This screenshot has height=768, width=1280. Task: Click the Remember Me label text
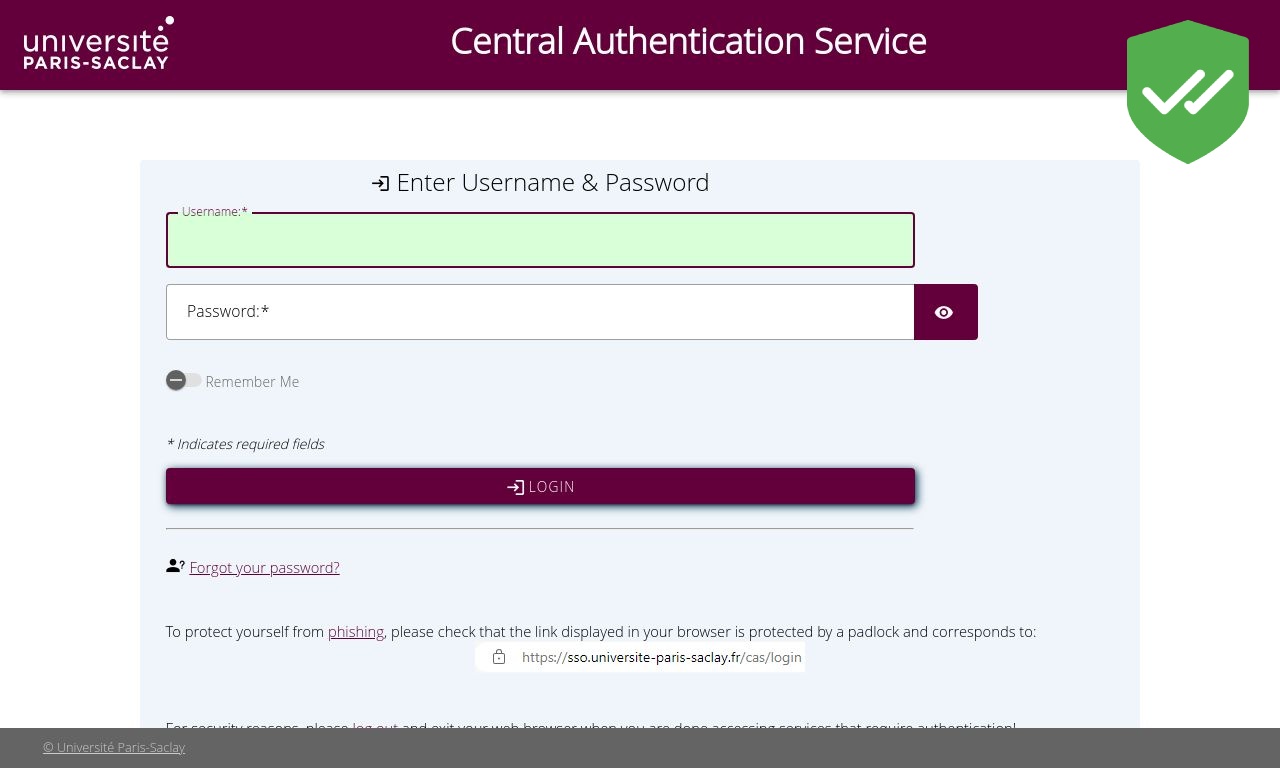[x=252, y=382]
